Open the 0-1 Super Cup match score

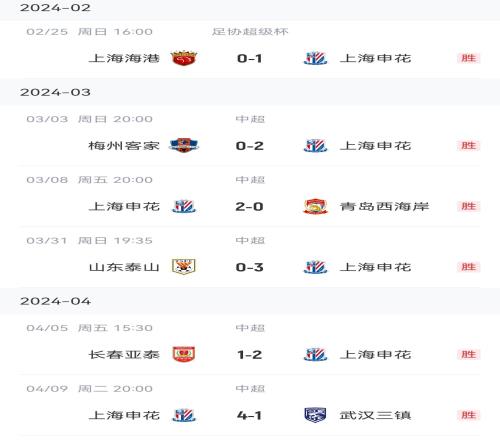coord(249,58)
